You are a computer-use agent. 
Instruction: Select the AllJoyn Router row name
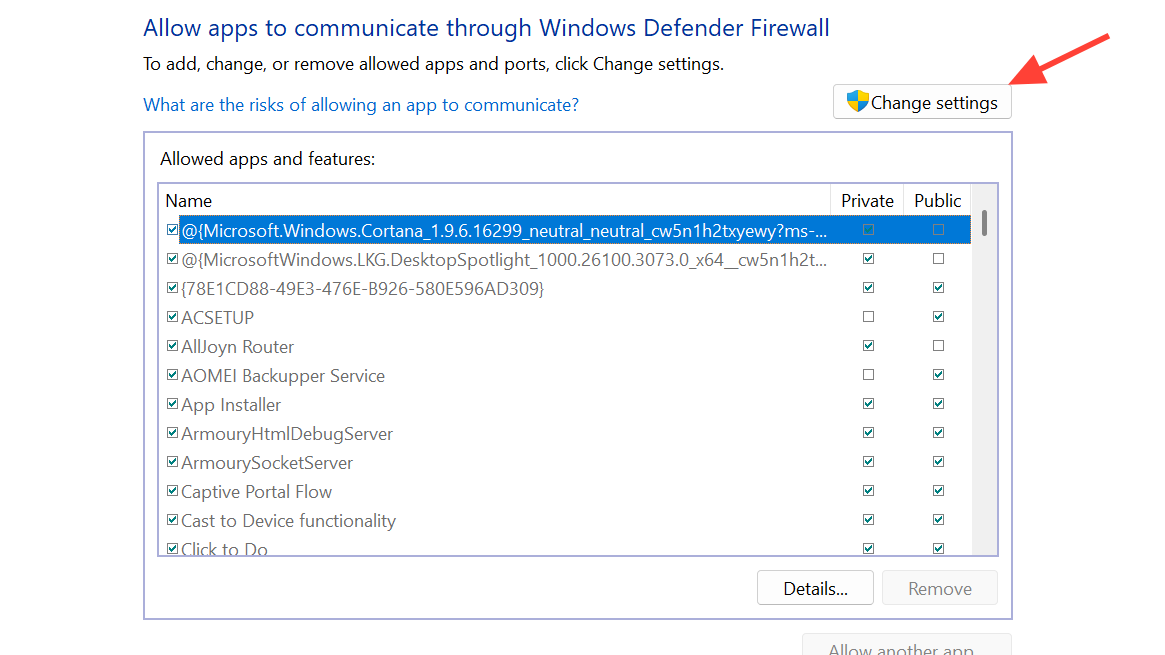coord(238,347)
